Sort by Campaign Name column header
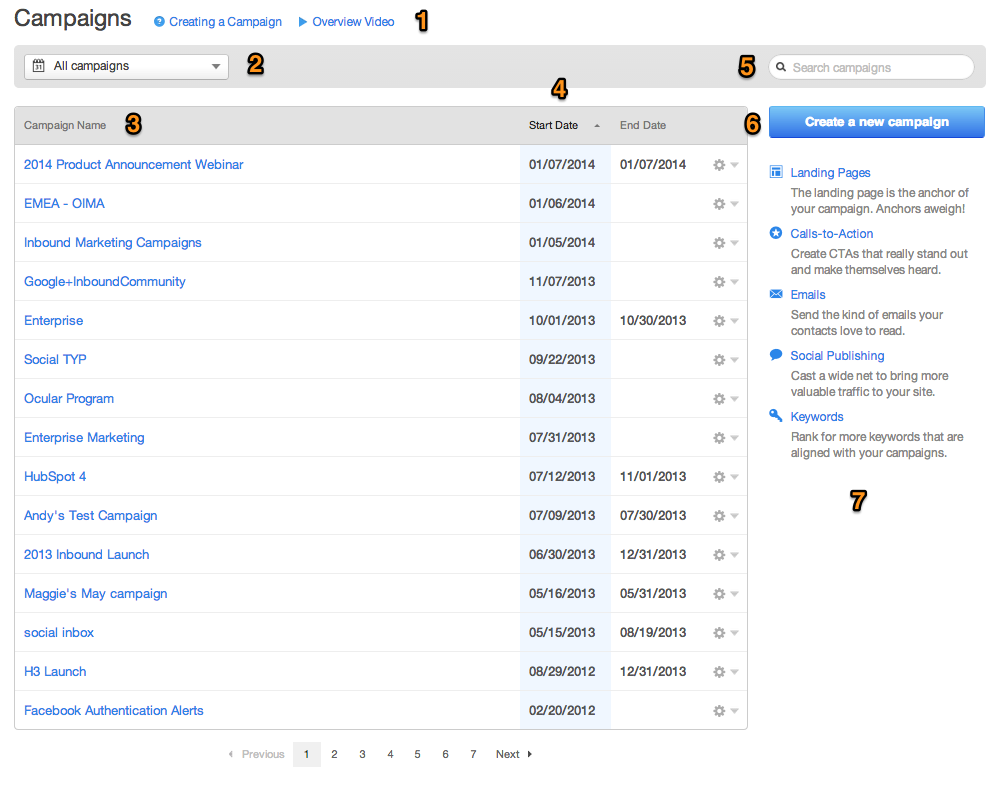This screenshot has height=788, width=1003. [x=65, y=126]
